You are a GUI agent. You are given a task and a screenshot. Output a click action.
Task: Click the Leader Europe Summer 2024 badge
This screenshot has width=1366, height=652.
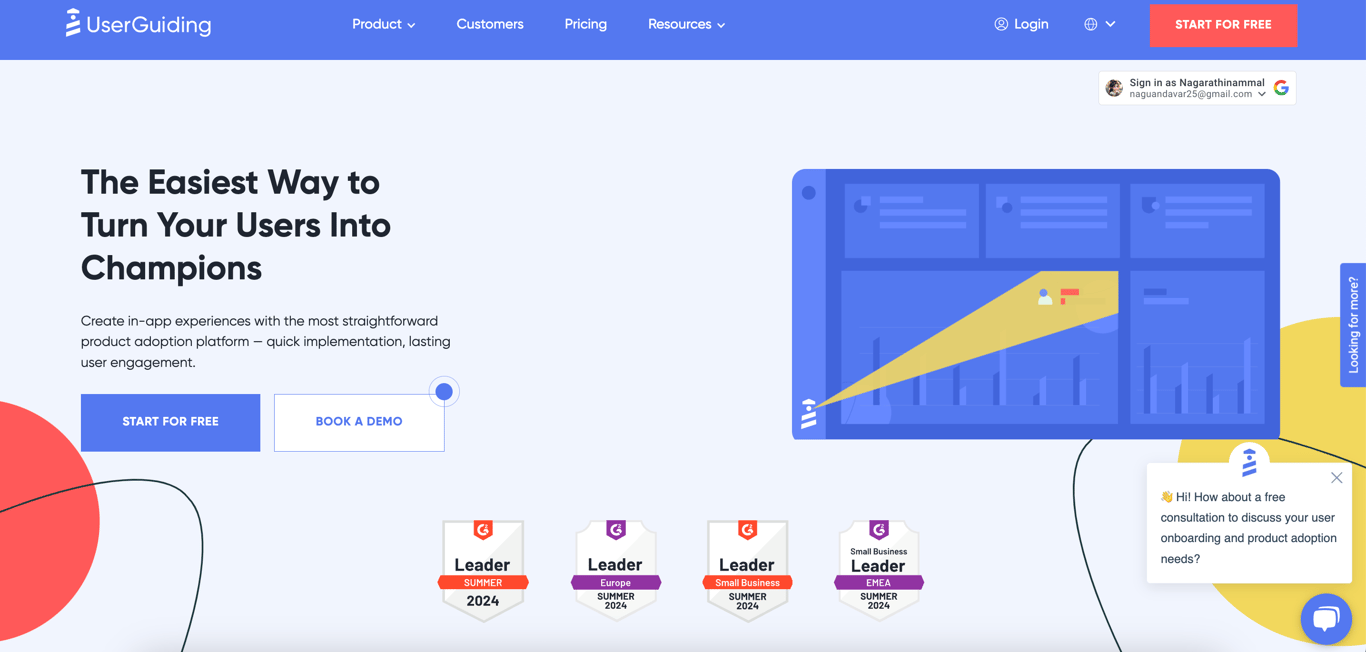tap(615, 570)
